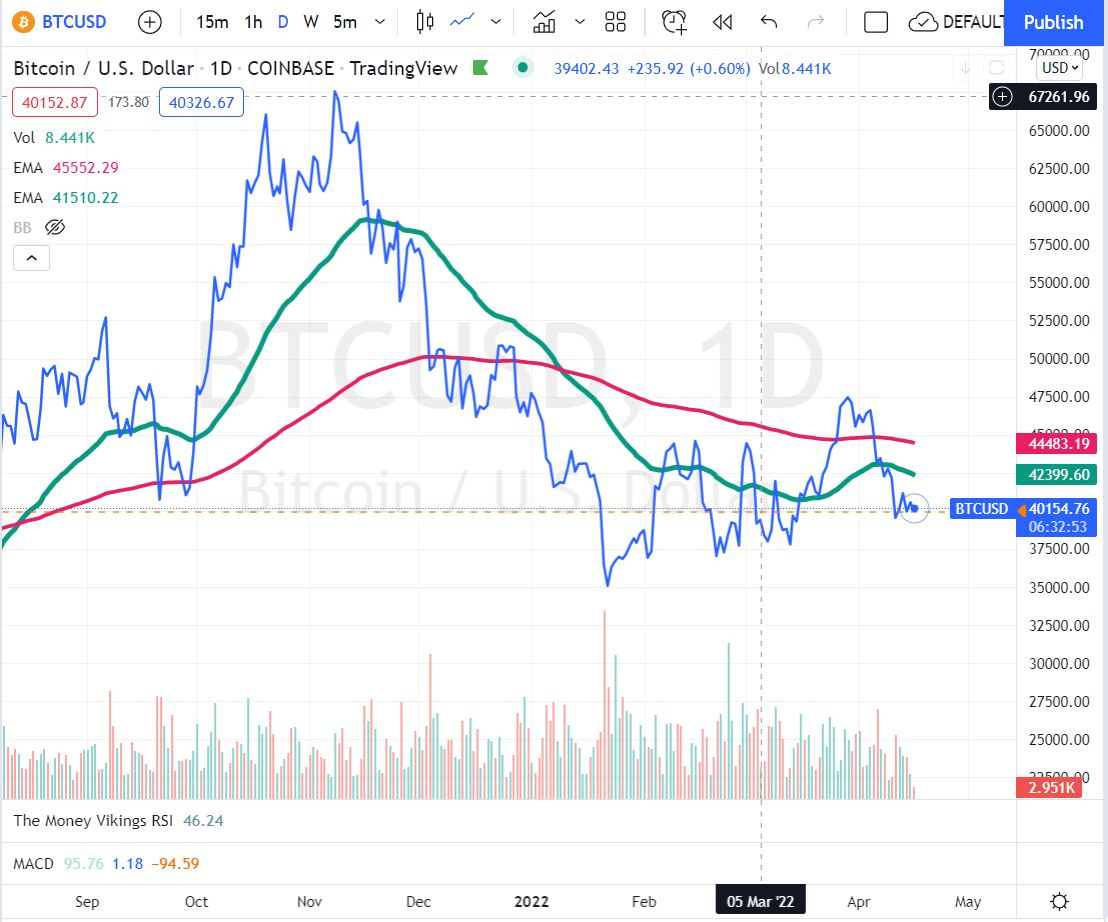Collapse the indicator legend with the caret
This screenshot has width=1108, height=922.
click(31, 258)
